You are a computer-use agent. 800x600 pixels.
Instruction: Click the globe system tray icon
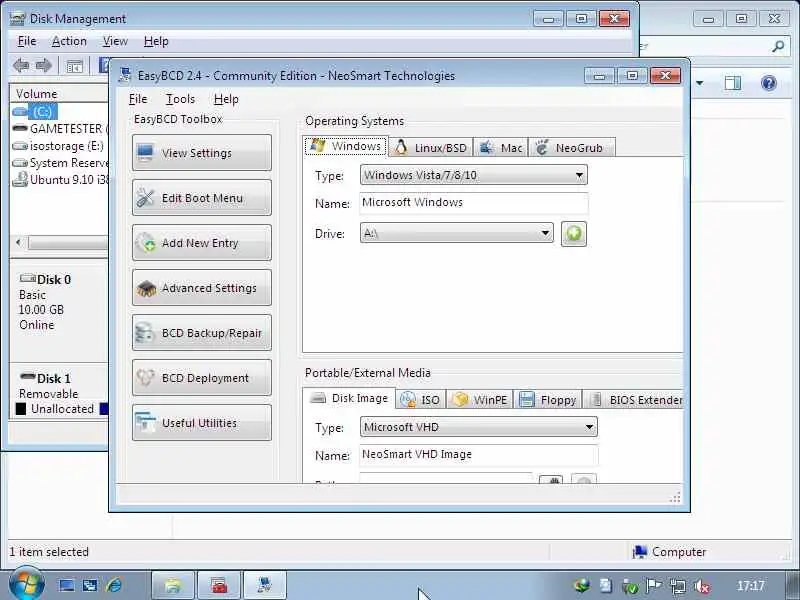click(x=582, y=585)
